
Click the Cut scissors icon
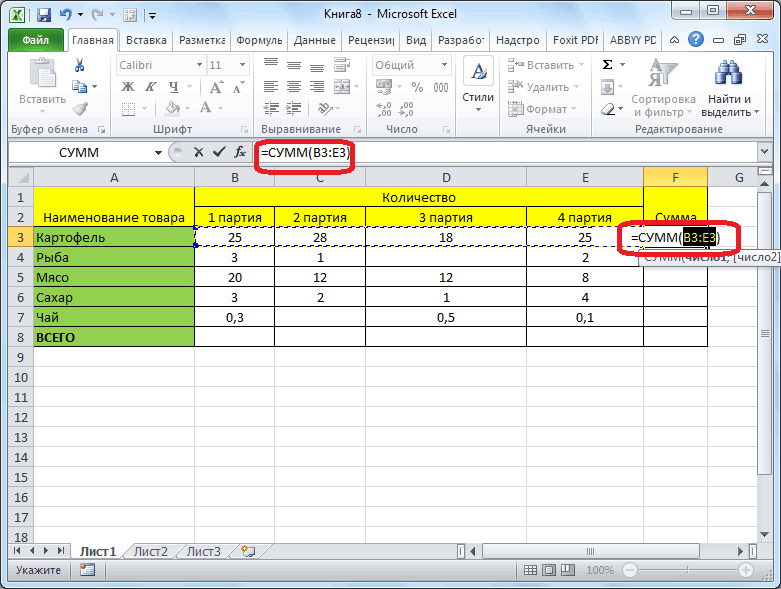[x=80, y=65]
